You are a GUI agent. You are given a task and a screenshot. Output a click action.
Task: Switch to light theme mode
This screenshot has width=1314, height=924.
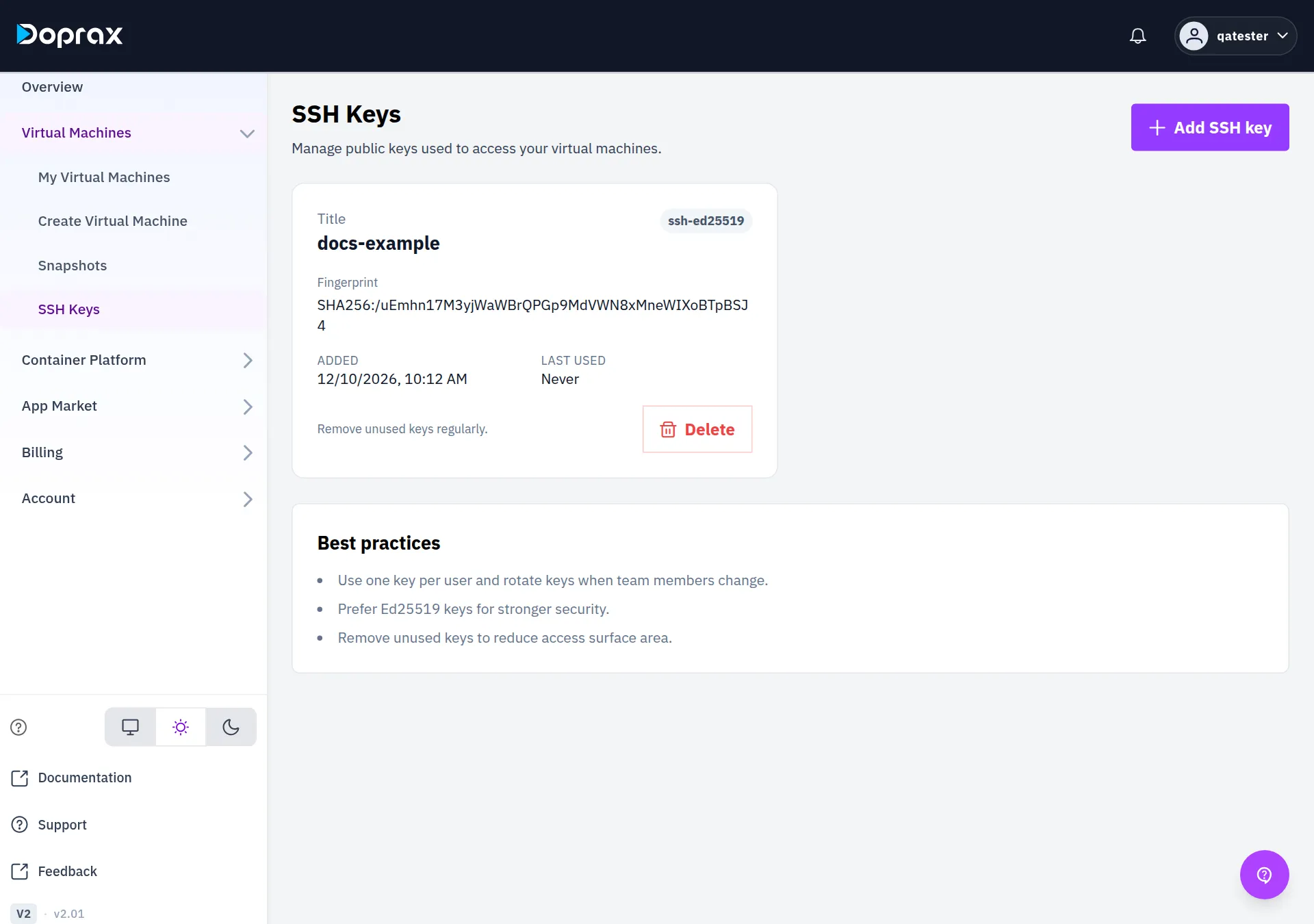[181, 727]
